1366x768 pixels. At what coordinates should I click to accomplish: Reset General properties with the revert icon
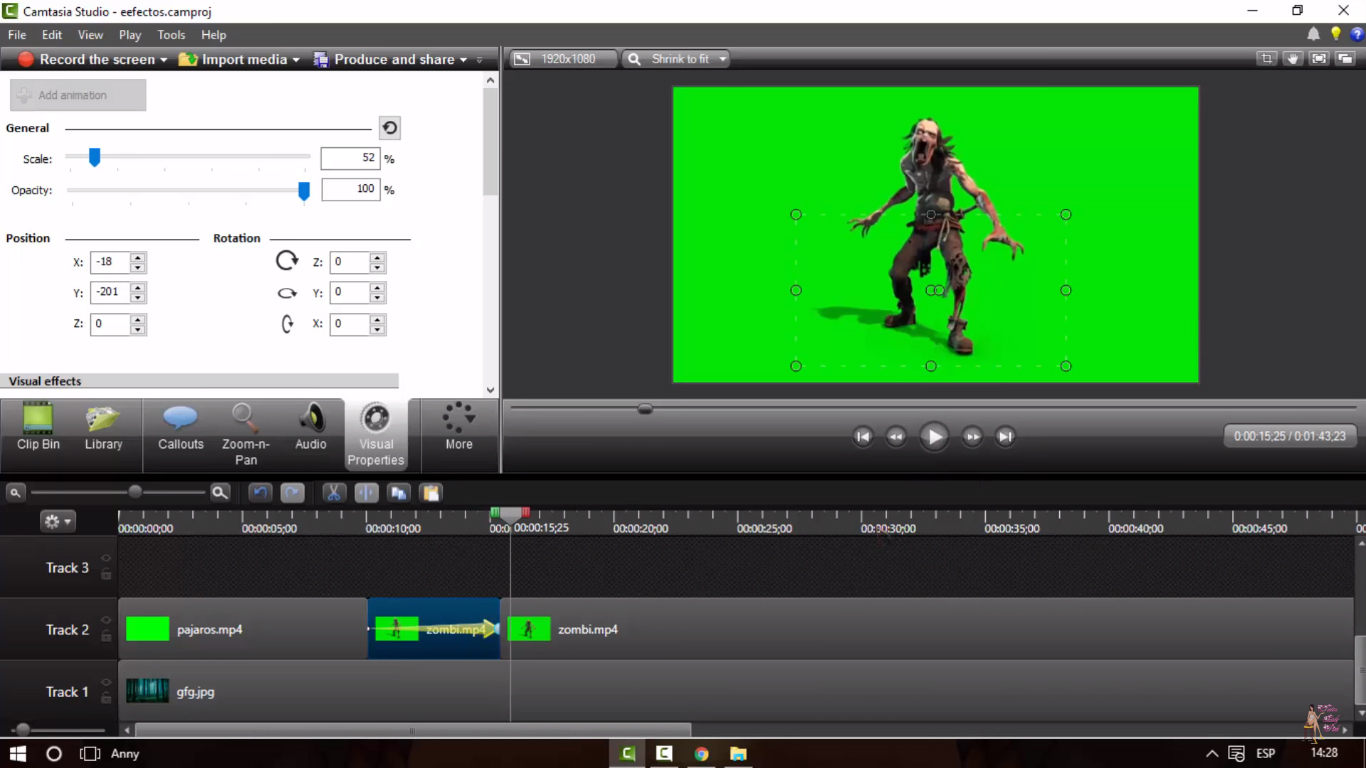point(390,128)
